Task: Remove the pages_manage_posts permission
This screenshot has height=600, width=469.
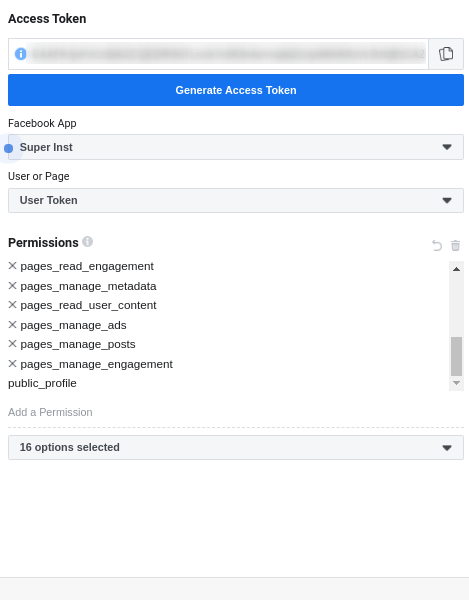Action: point(13,344)
